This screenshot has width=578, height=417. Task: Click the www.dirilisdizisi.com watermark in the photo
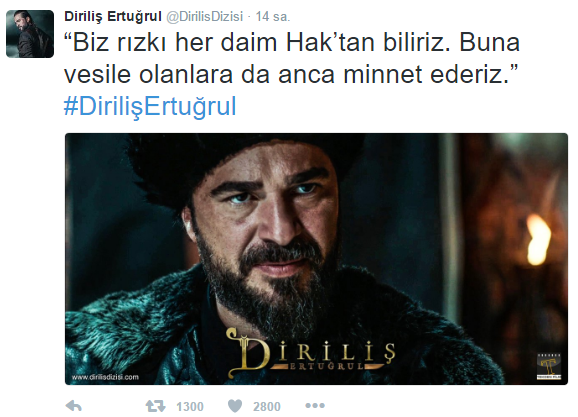(x=105, y=377)
